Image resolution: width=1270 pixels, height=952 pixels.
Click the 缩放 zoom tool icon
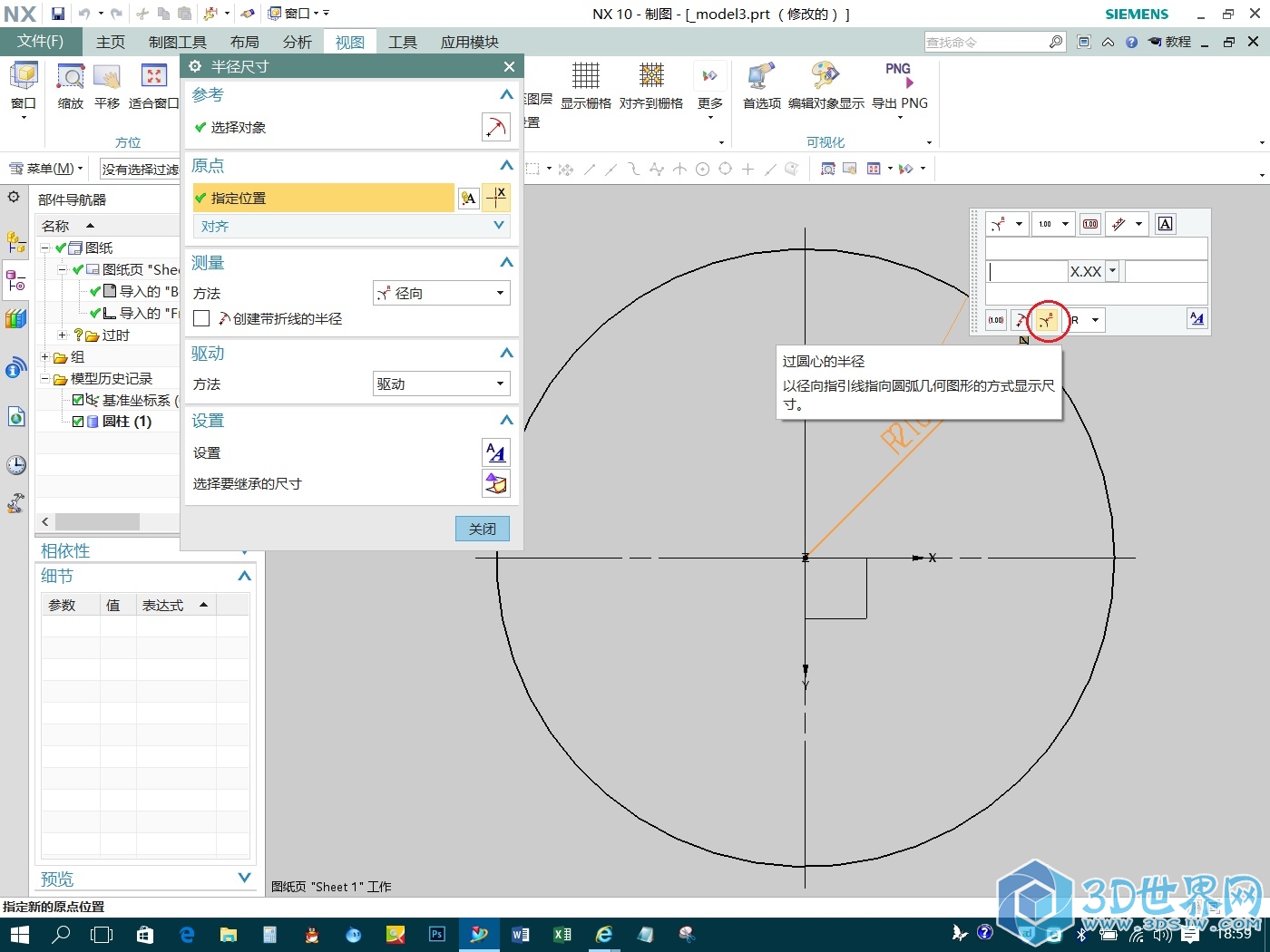[x=71, y=78]
